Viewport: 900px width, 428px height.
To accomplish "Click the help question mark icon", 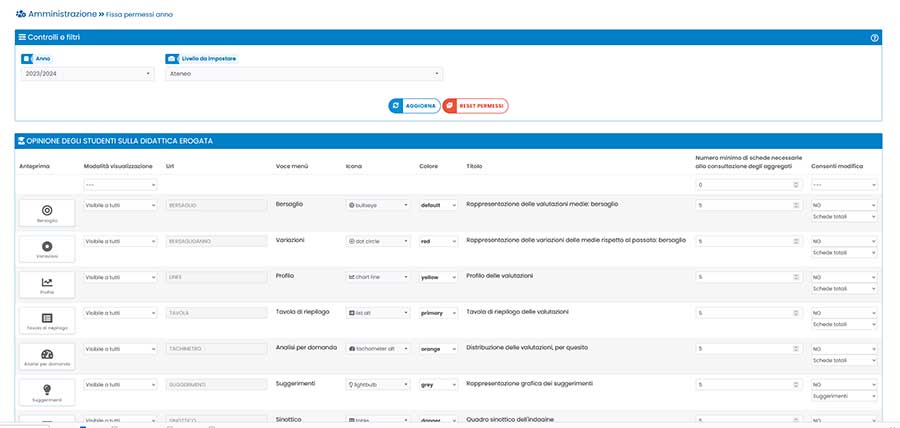I will (874, 37).
